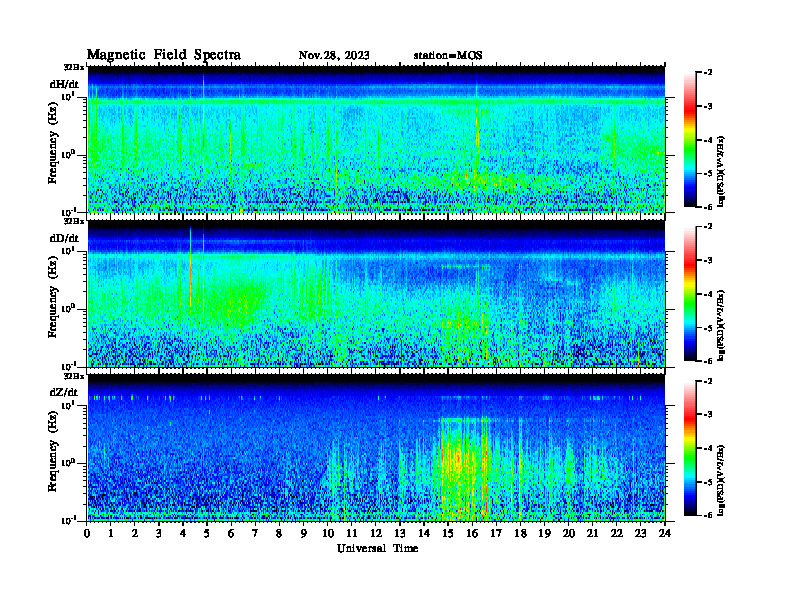The image size is (792, 612).
Task: Click the 32Hz label above dH/dt panel
Action: (73, 67)
